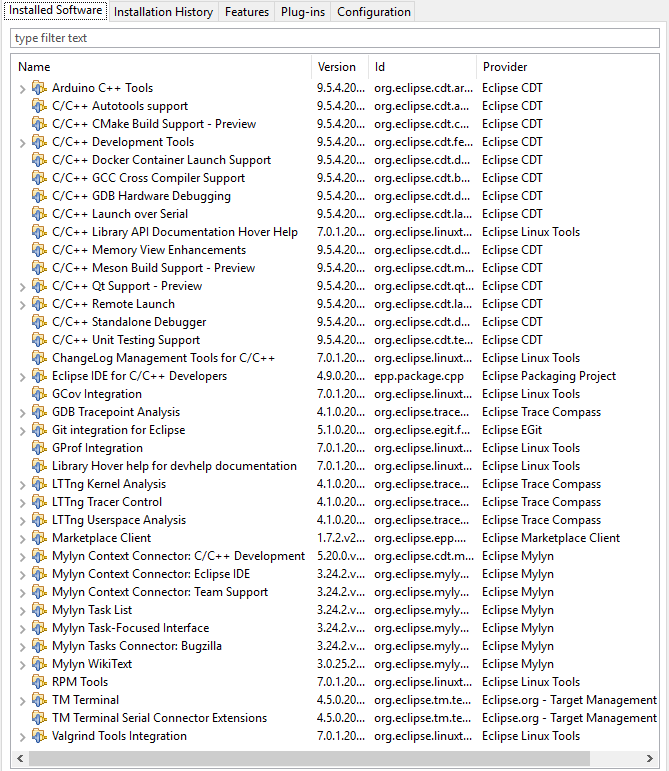Select the TM Terminal feature icon

click(x=40, y=700)
